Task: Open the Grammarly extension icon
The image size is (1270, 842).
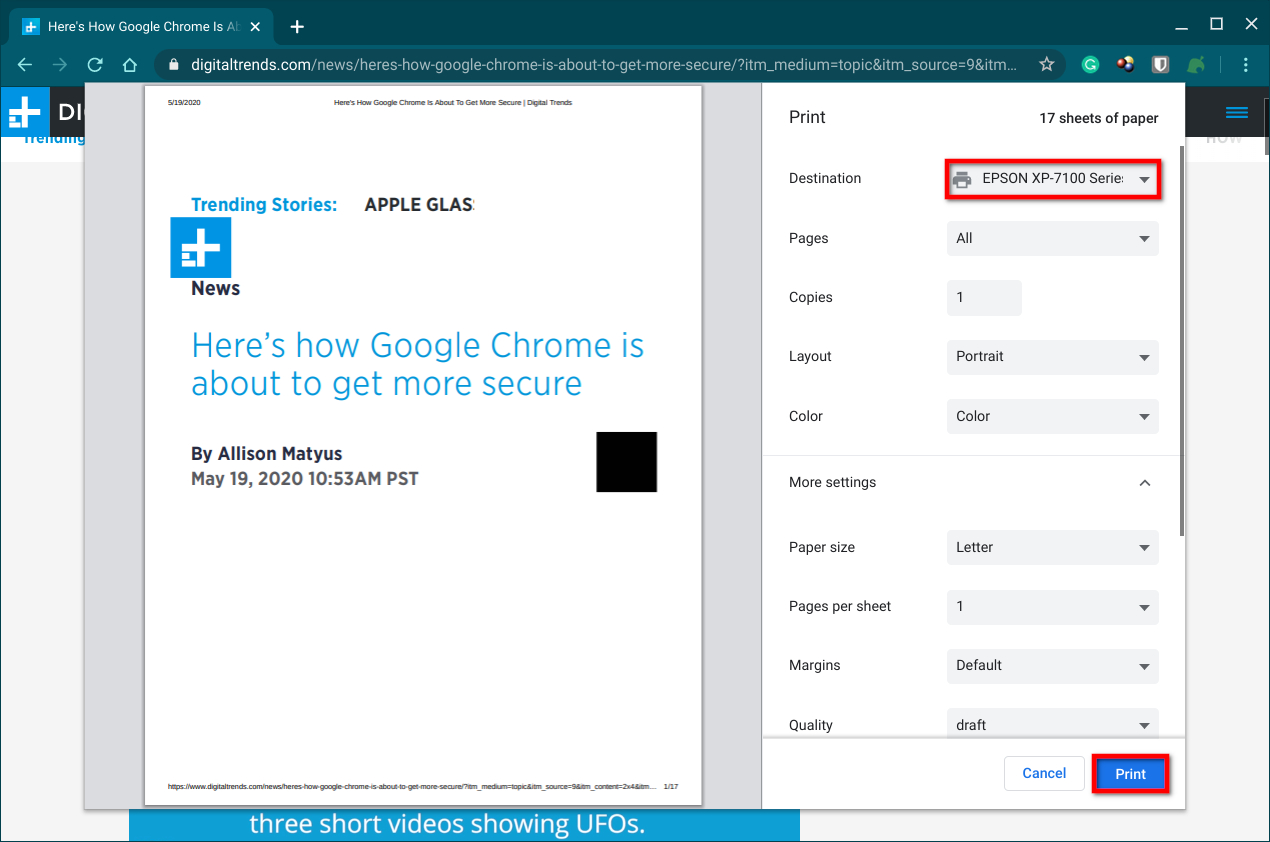Action: 1091,65
